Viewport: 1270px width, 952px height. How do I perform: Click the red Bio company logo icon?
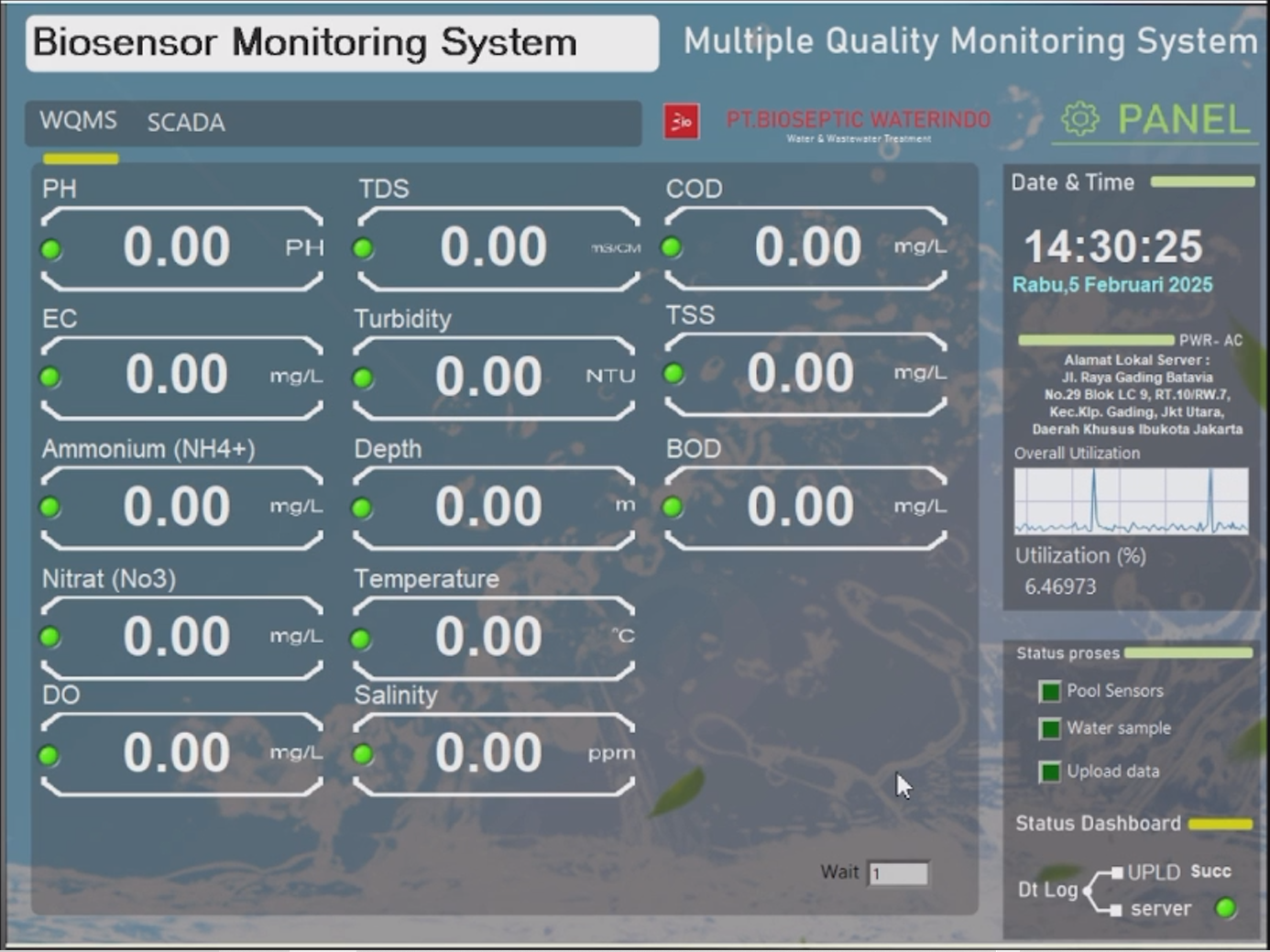tap(681, 121)
